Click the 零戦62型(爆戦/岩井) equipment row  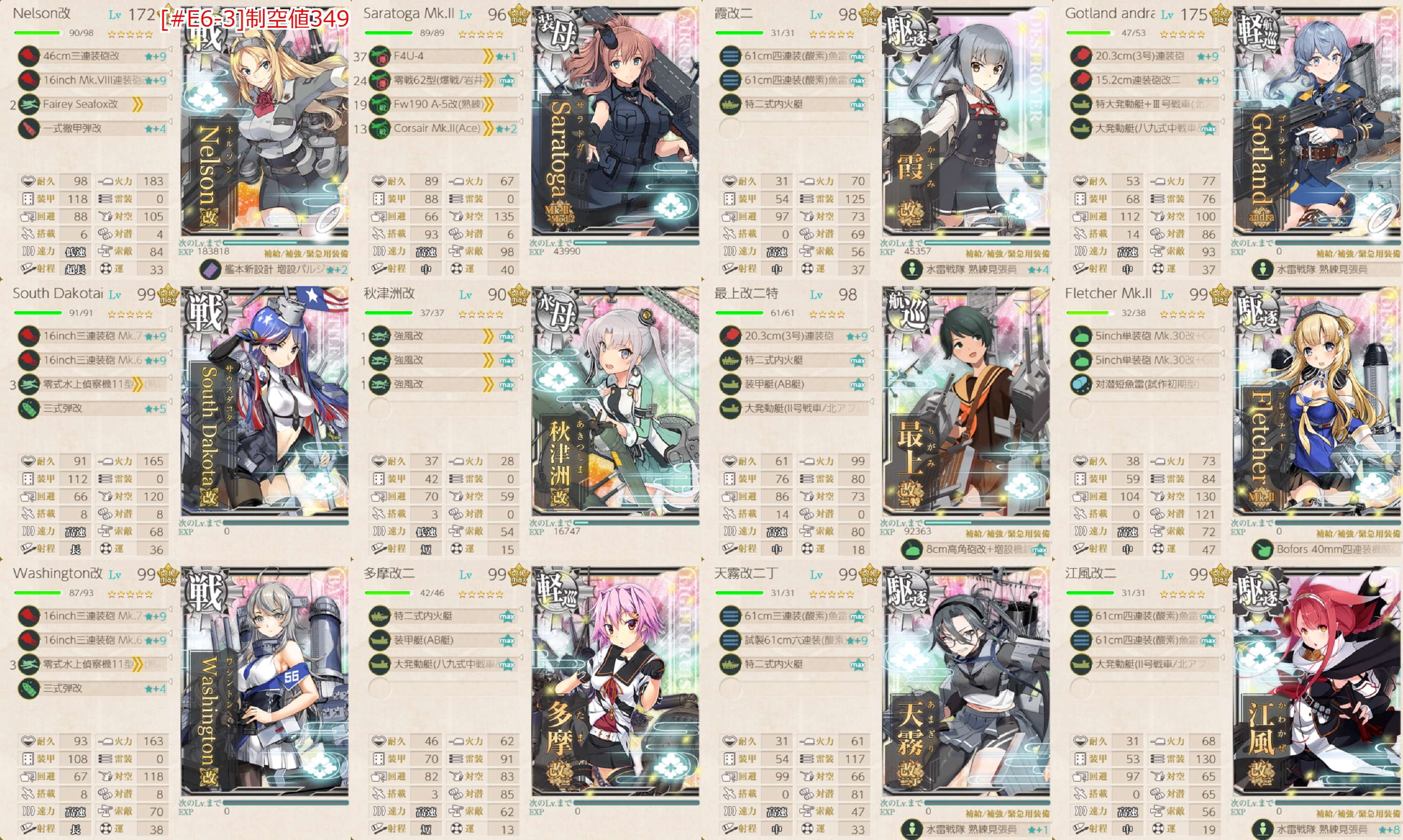443,81
